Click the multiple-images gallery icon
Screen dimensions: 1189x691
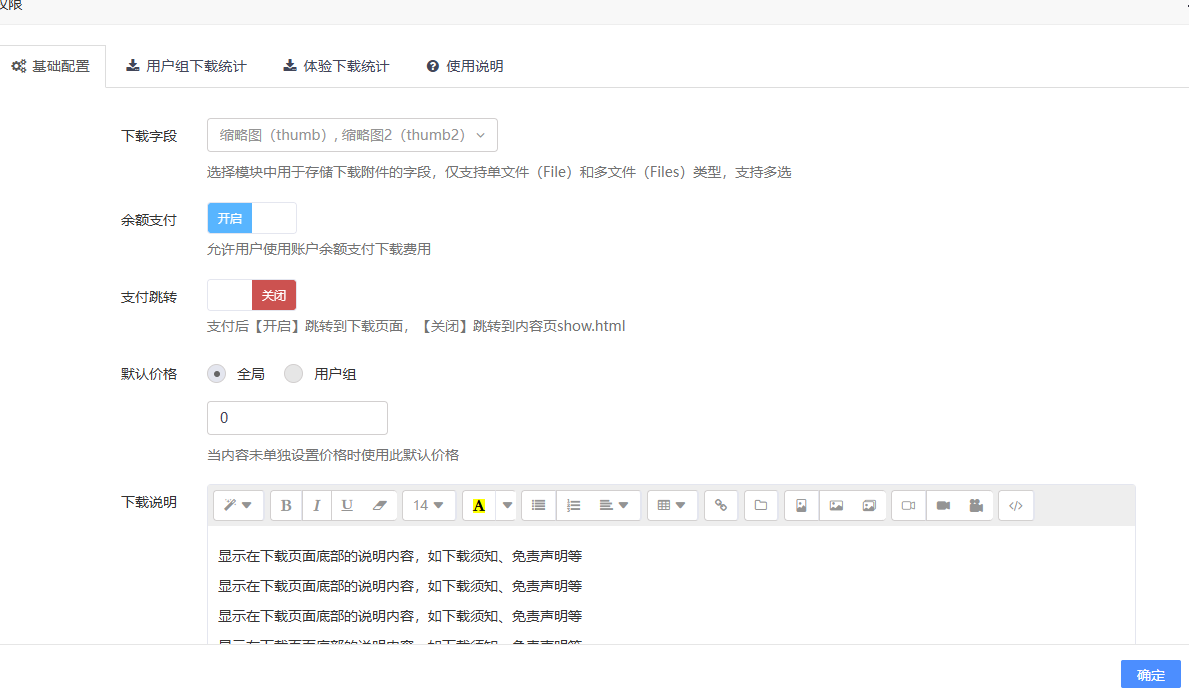[869, 505]
